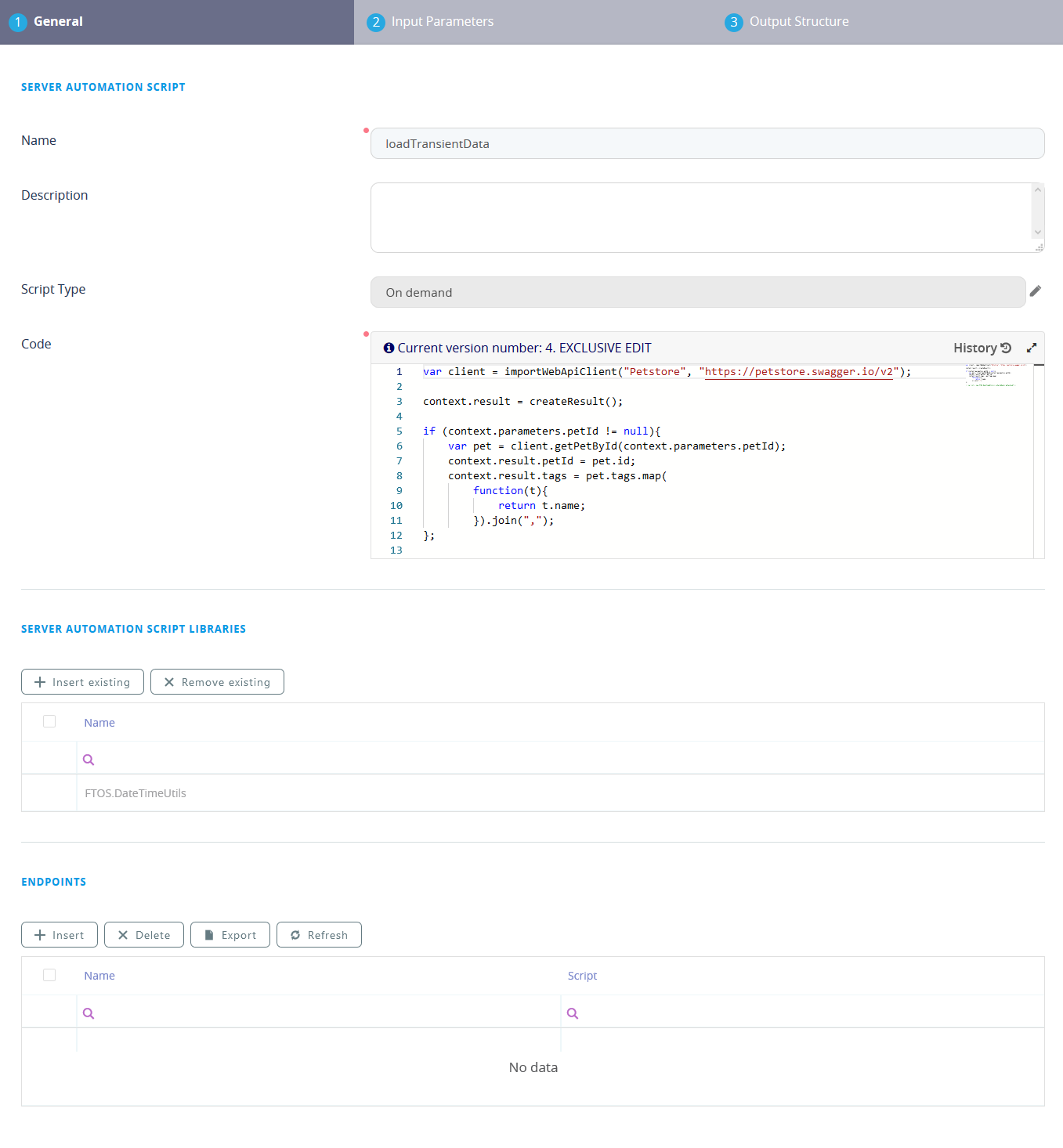Click search icon in endpoints Name filter
The image size is (1063, 1148).
click(89, 1013)
